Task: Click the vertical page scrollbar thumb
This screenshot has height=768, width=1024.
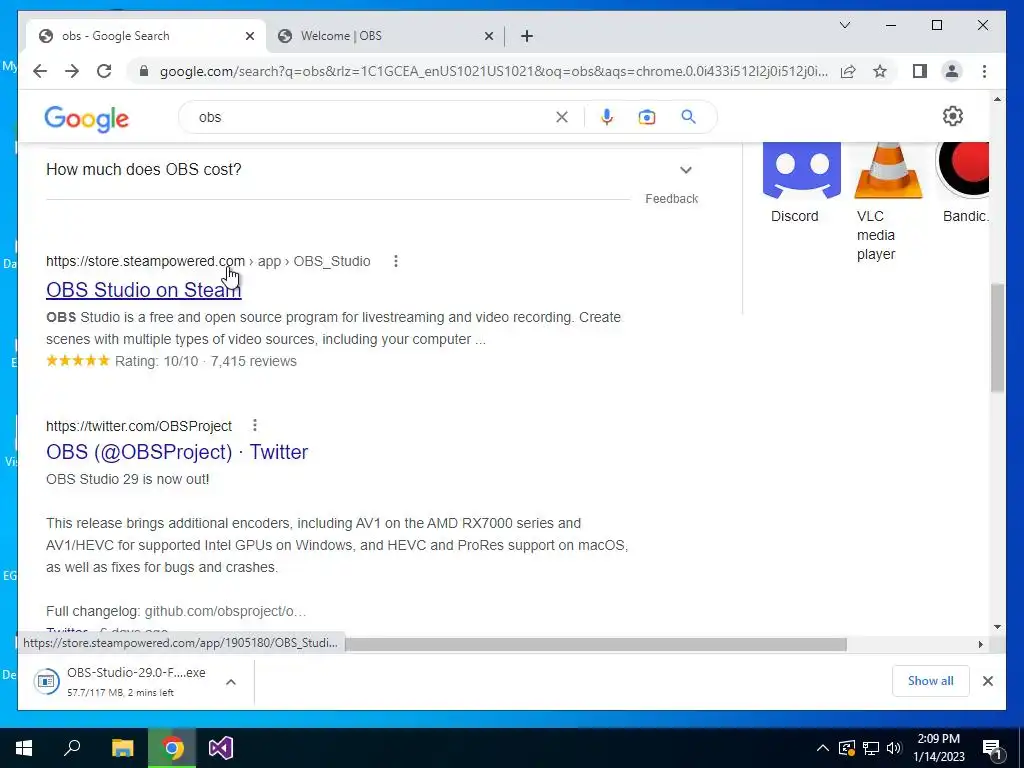Action: (x=997, y=338)
